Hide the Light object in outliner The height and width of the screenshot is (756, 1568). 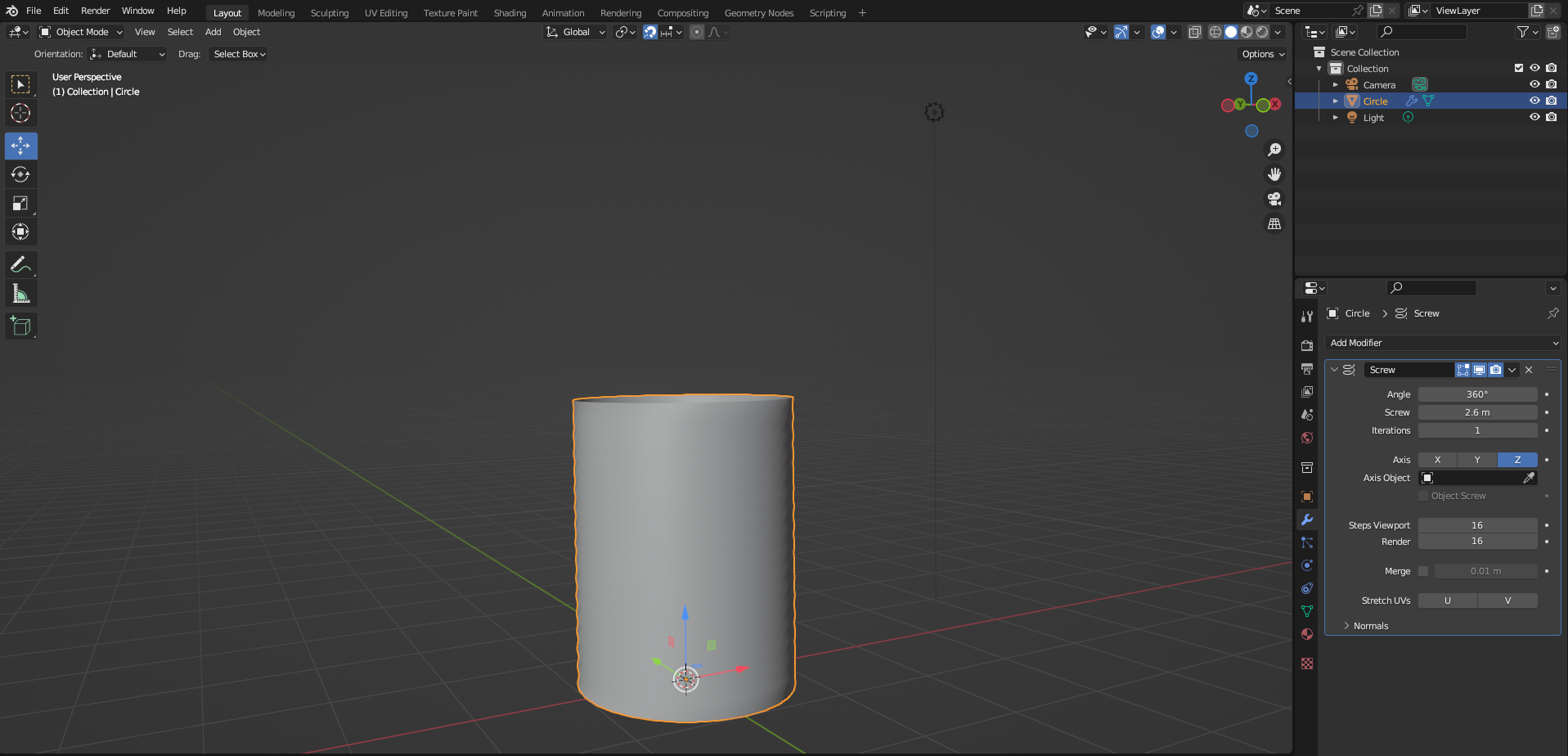coord(1534,117)
